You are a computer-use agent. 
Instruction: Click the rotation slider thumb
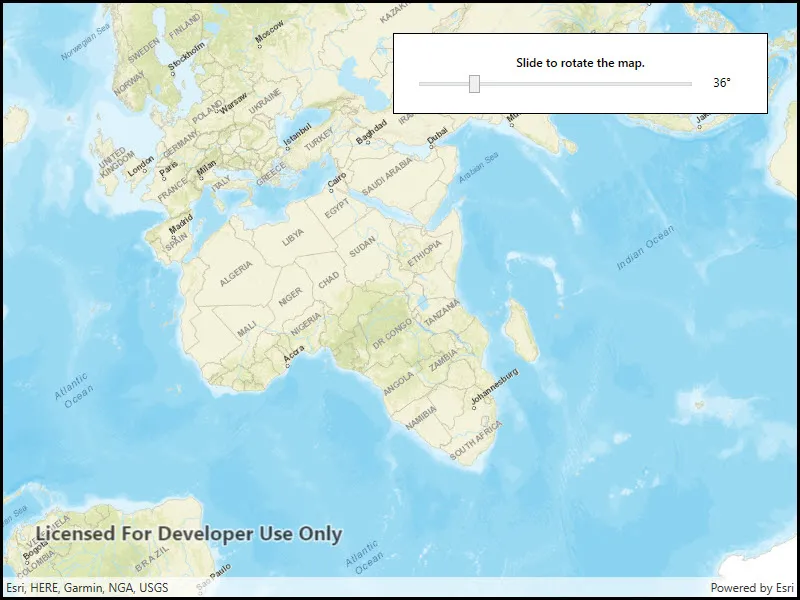[474, 84]
